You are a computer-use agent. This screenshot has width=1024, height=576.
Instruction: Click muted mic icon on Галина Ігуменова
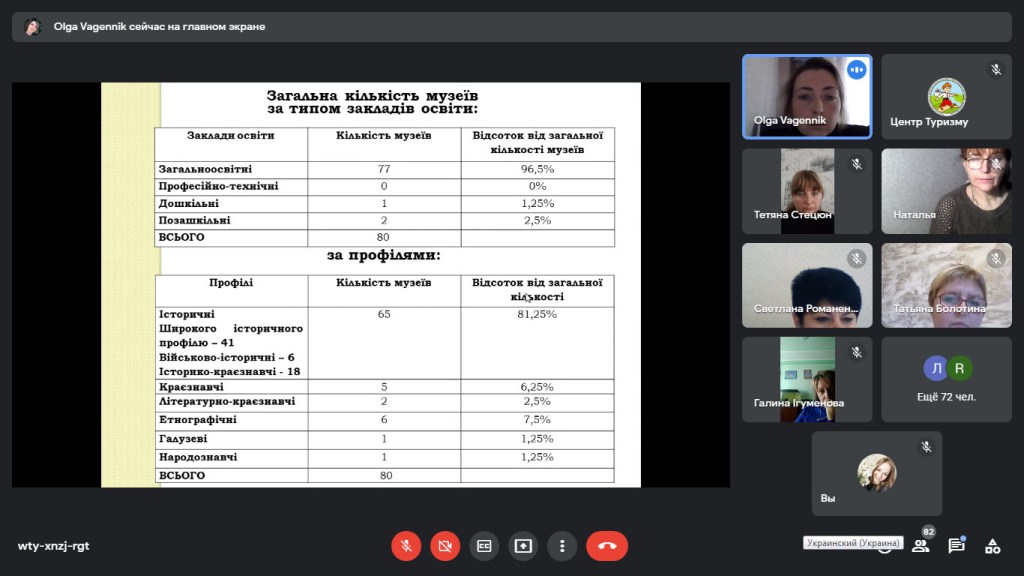(x=856, y=352)
